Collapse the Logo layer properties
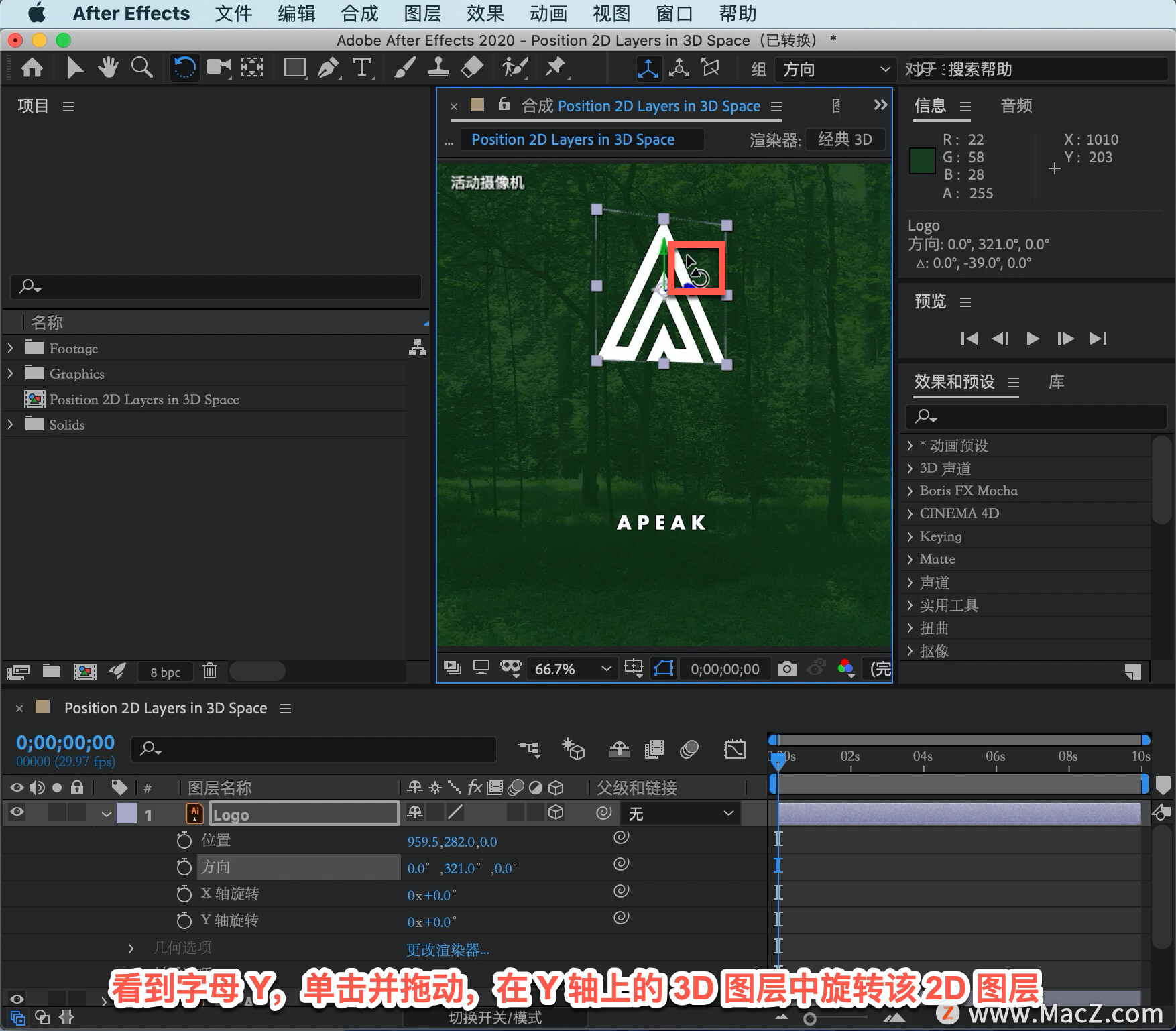 [x=106, y=814]
